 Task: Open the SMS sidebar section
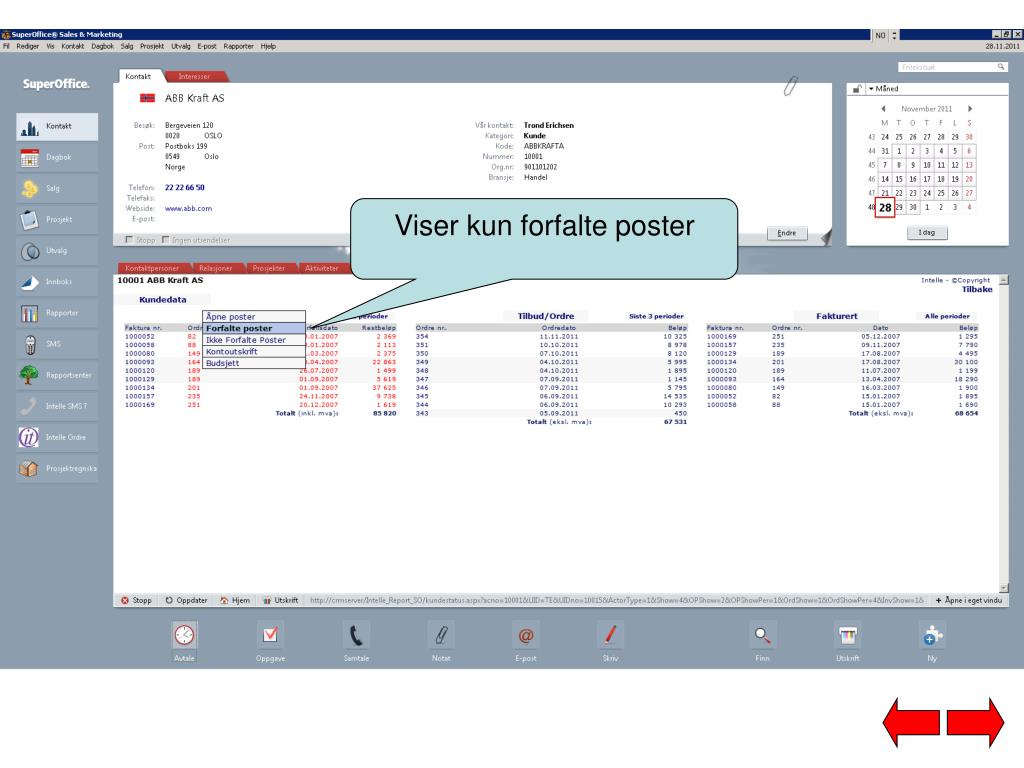(x=57, y=344)
